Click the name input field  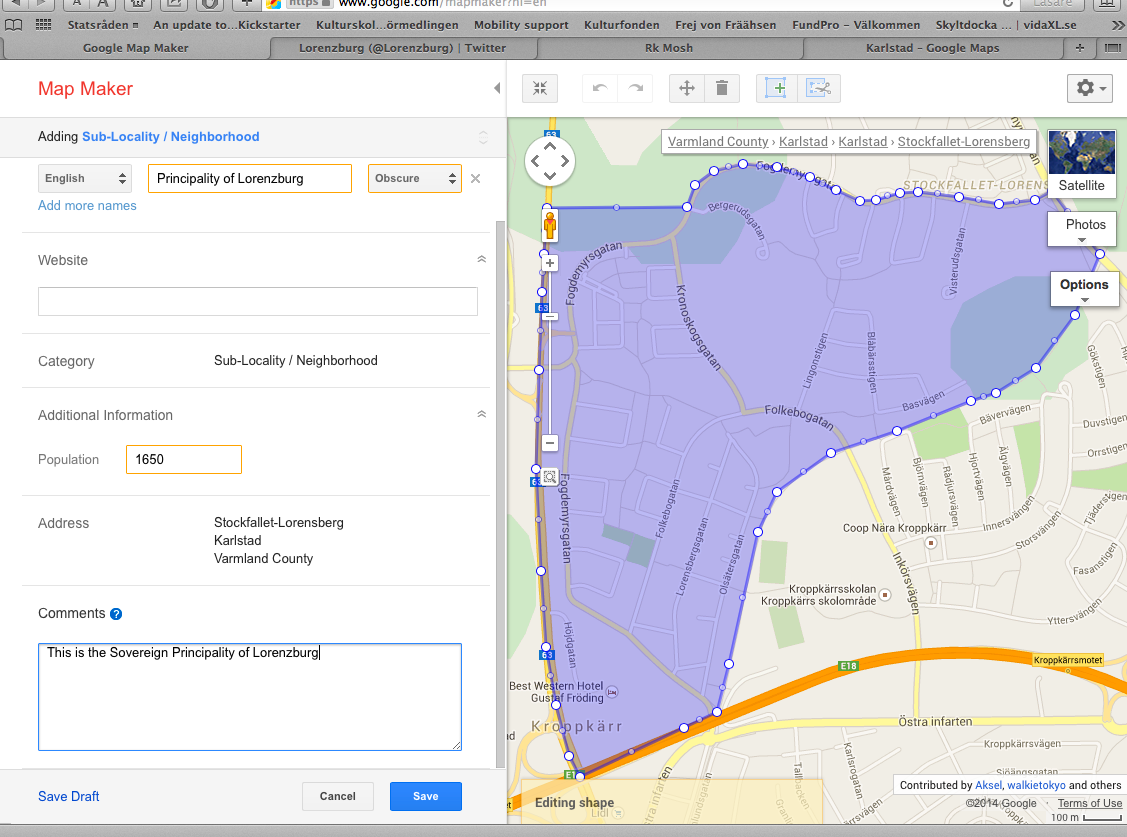(249, 179)
